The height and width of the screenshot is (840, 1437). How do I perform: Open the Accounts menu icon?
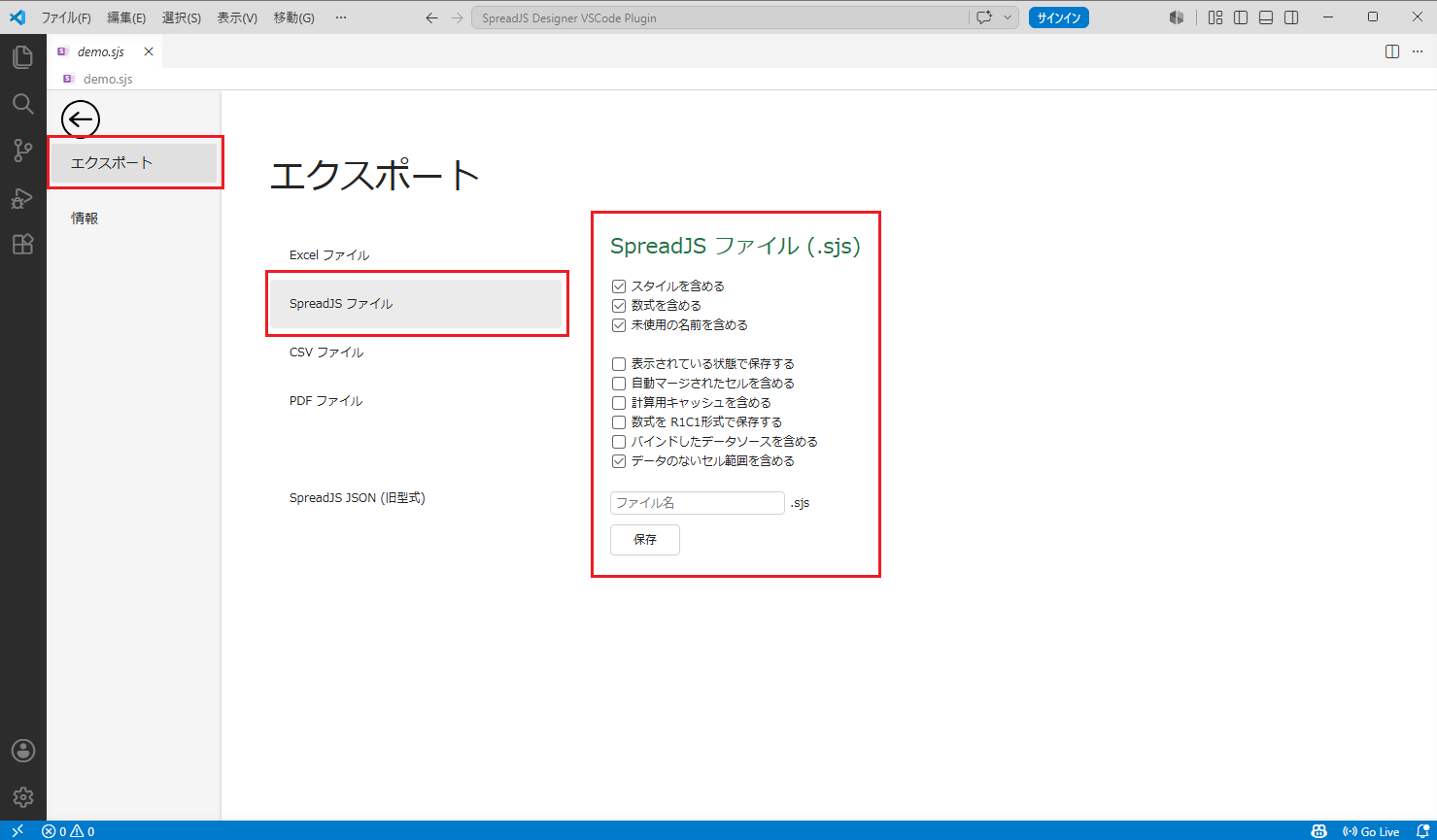pyautogui.click(x=22, y=751)
